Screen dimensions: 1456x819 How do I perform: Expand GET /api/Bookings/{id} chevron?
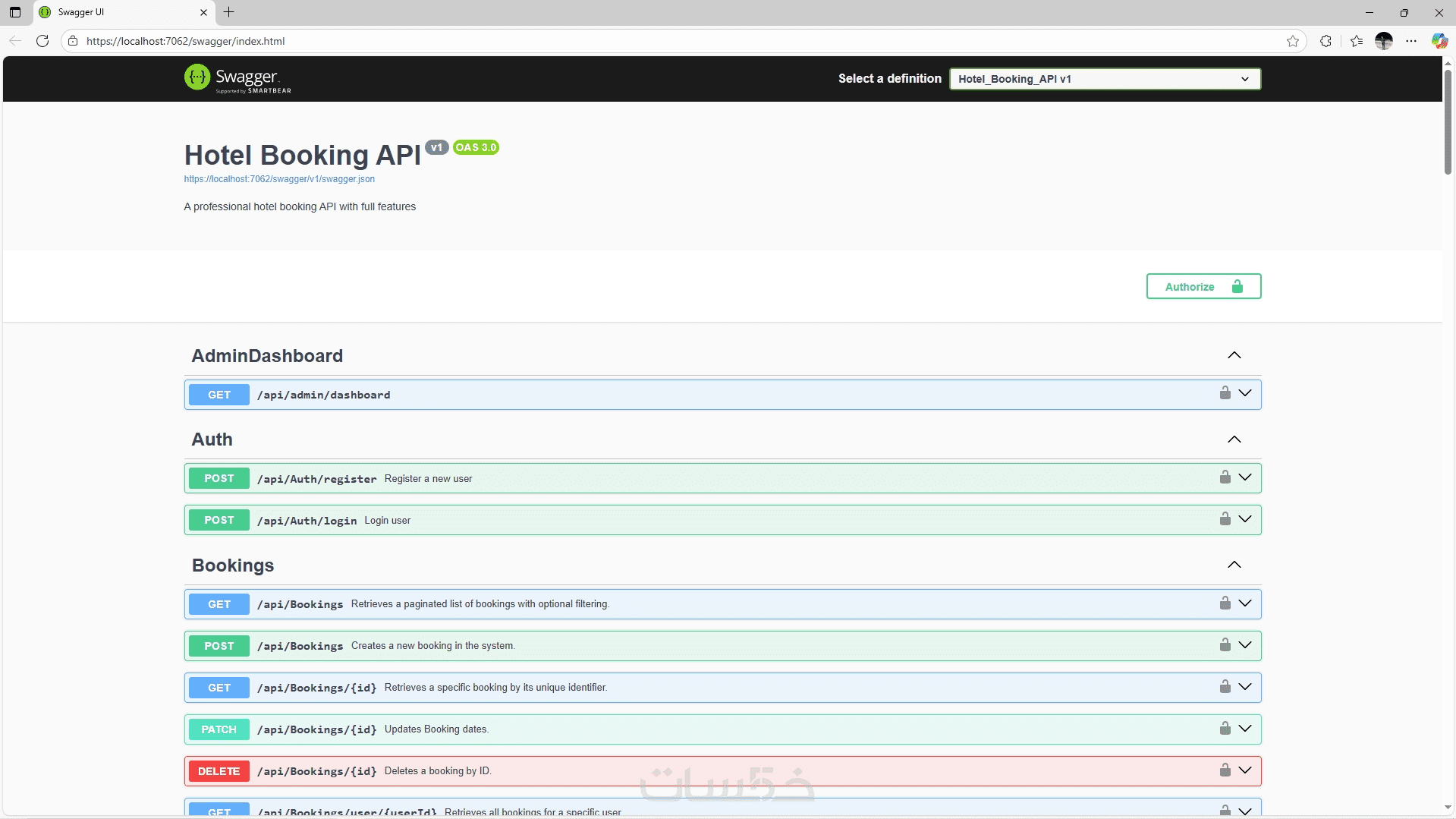[1245, 687]
